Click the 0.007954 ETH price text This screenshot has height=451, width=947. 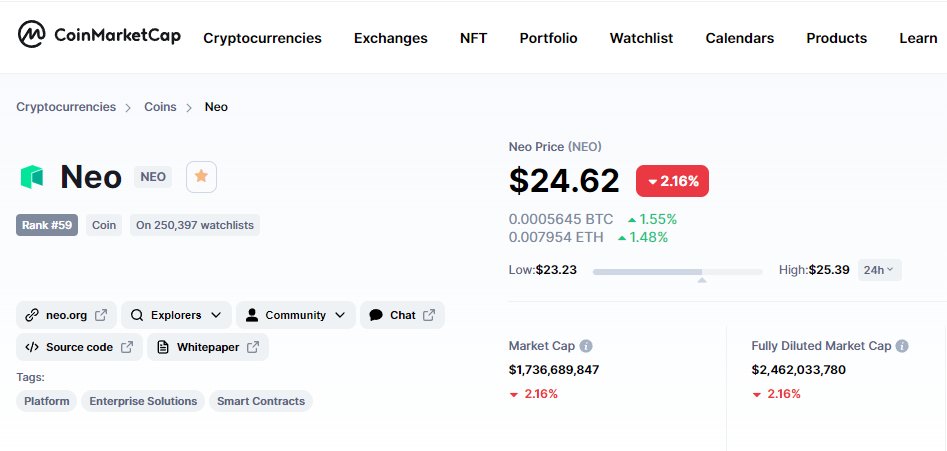point(556,237)
